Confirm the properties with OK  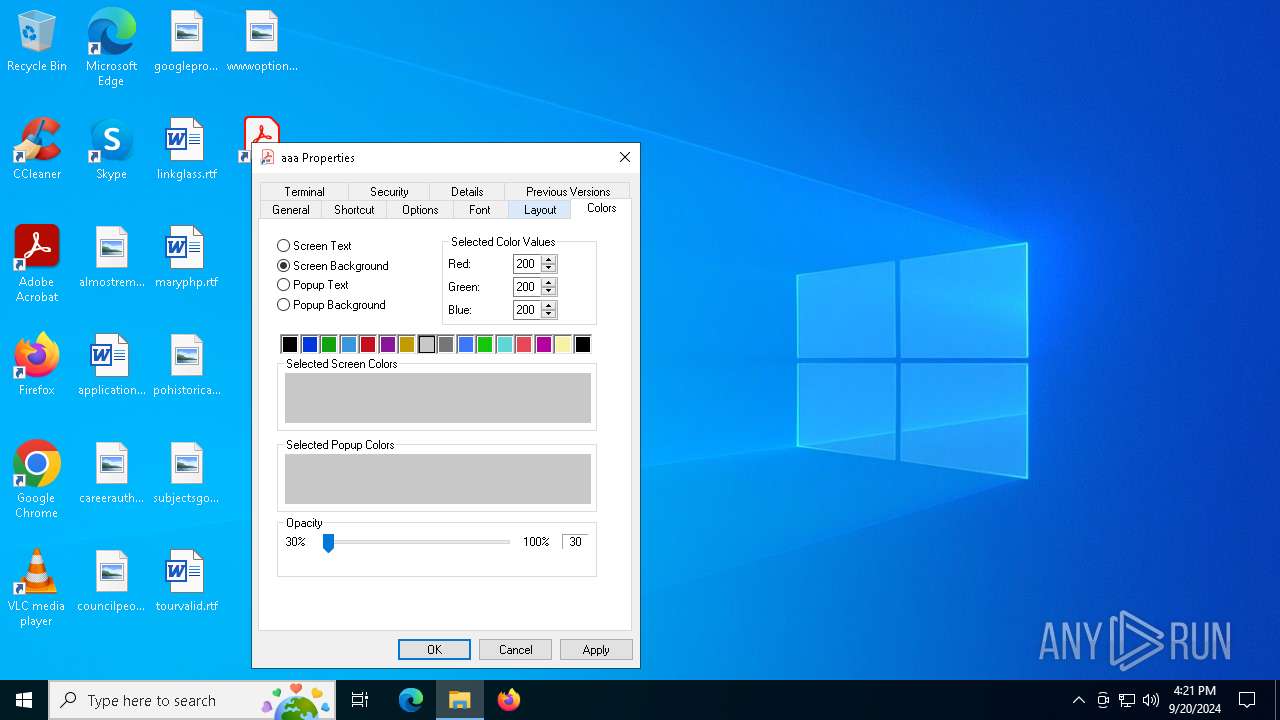coord(434,650)
